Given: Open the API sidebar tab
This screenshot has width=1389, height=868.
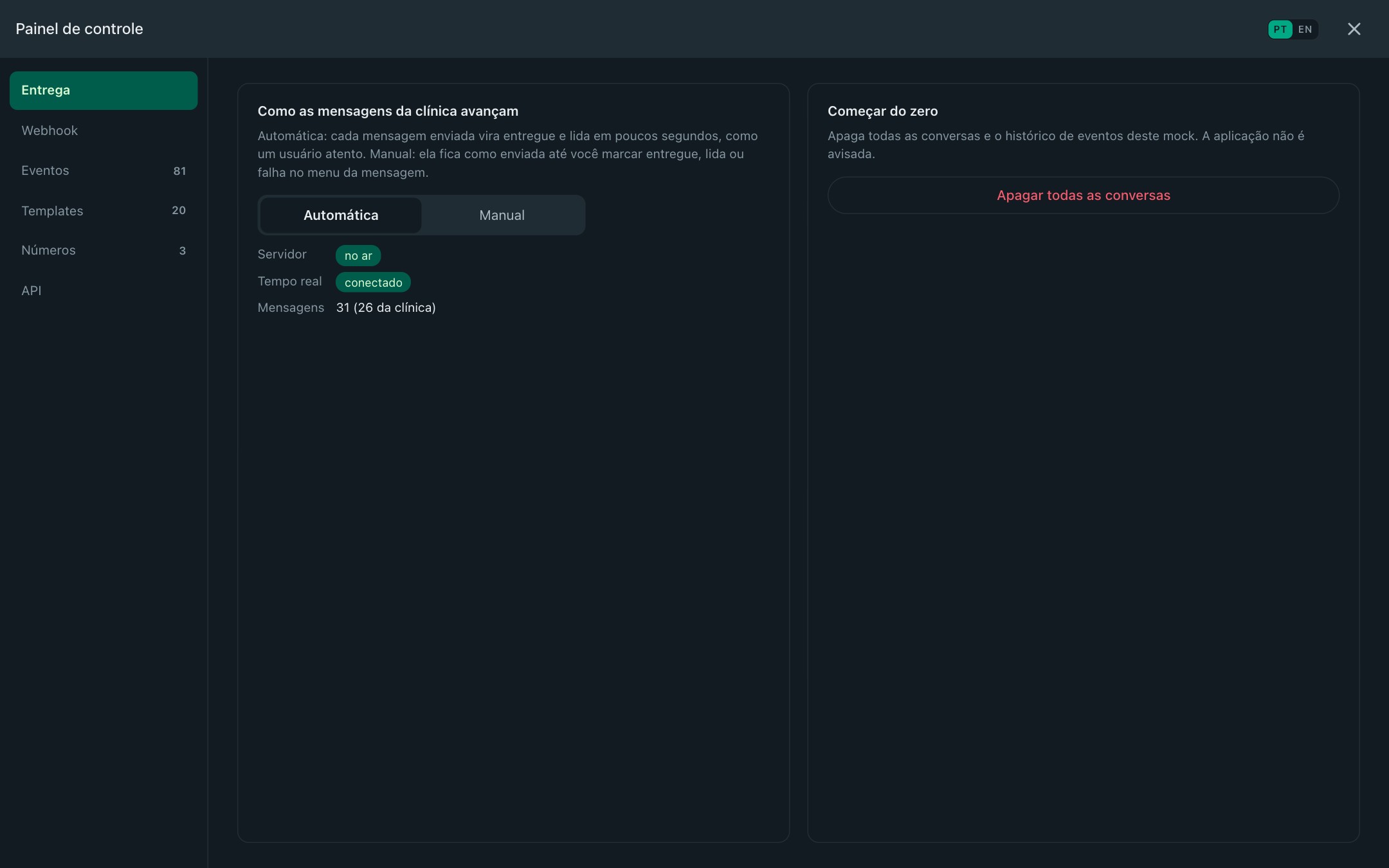Looking at the screenshot, I should point(104,291).
